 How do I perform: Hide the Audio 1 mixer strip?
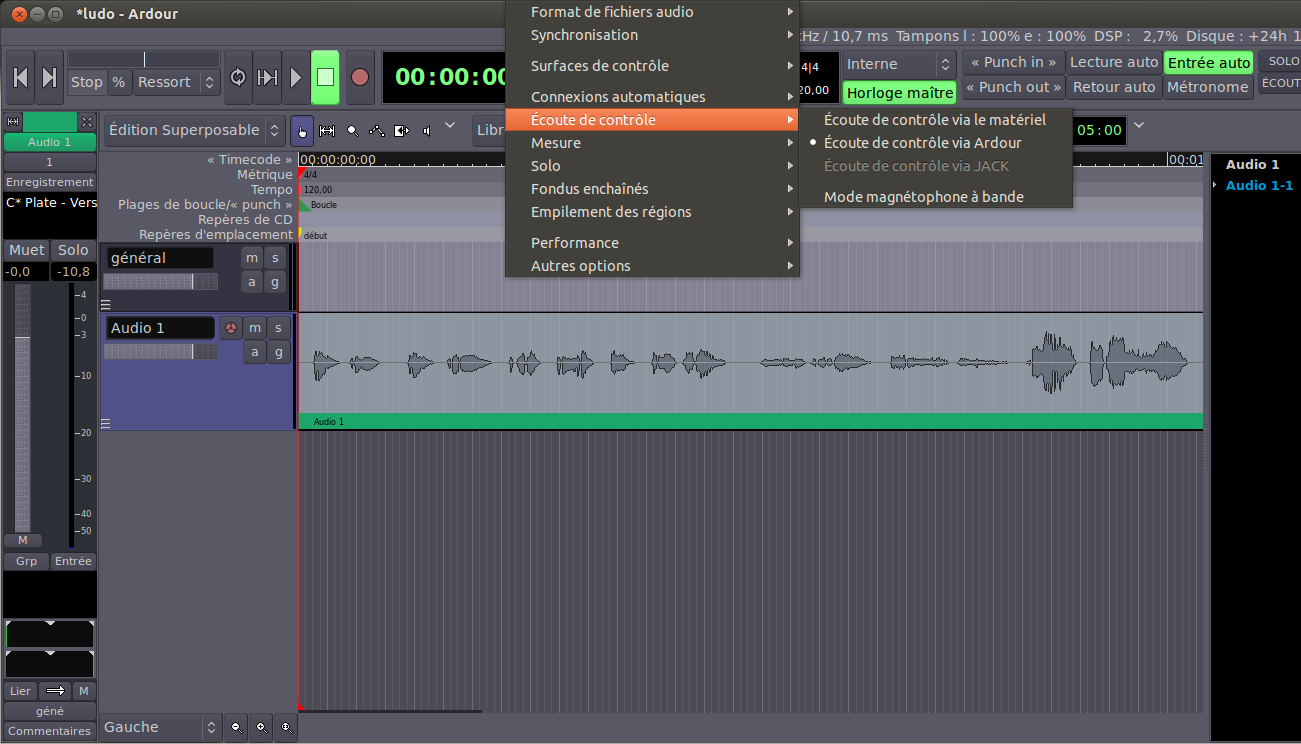87,122
